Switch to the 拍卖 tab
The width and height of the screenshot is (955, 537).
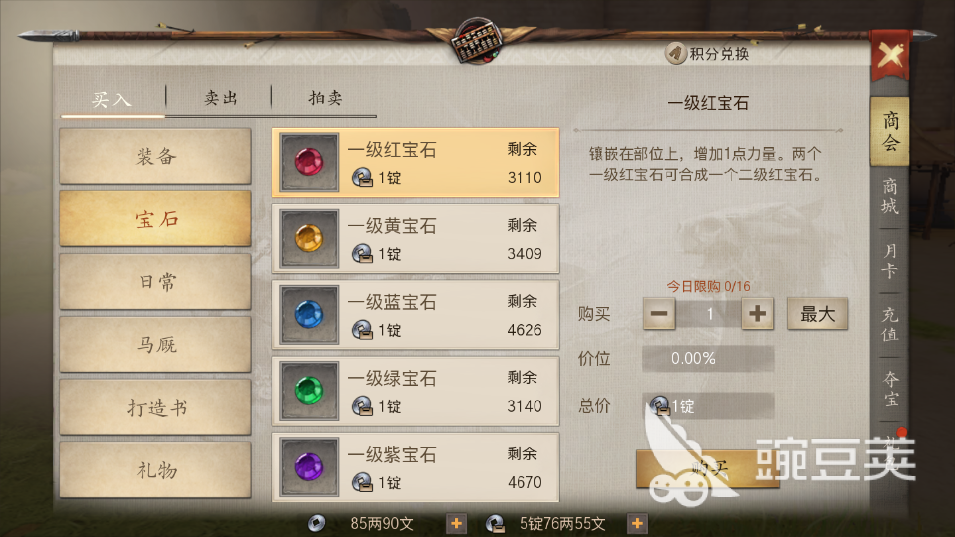coord(325,98)
